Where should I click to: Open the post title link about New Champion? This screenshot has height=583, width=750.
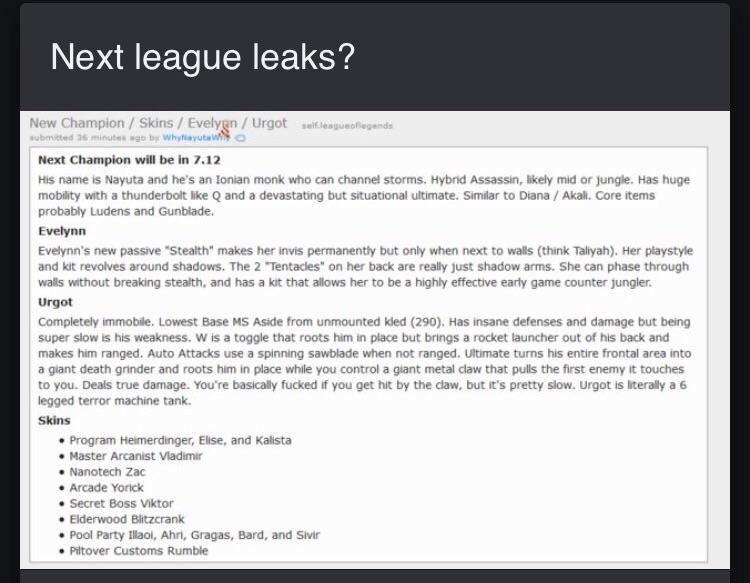158,123
